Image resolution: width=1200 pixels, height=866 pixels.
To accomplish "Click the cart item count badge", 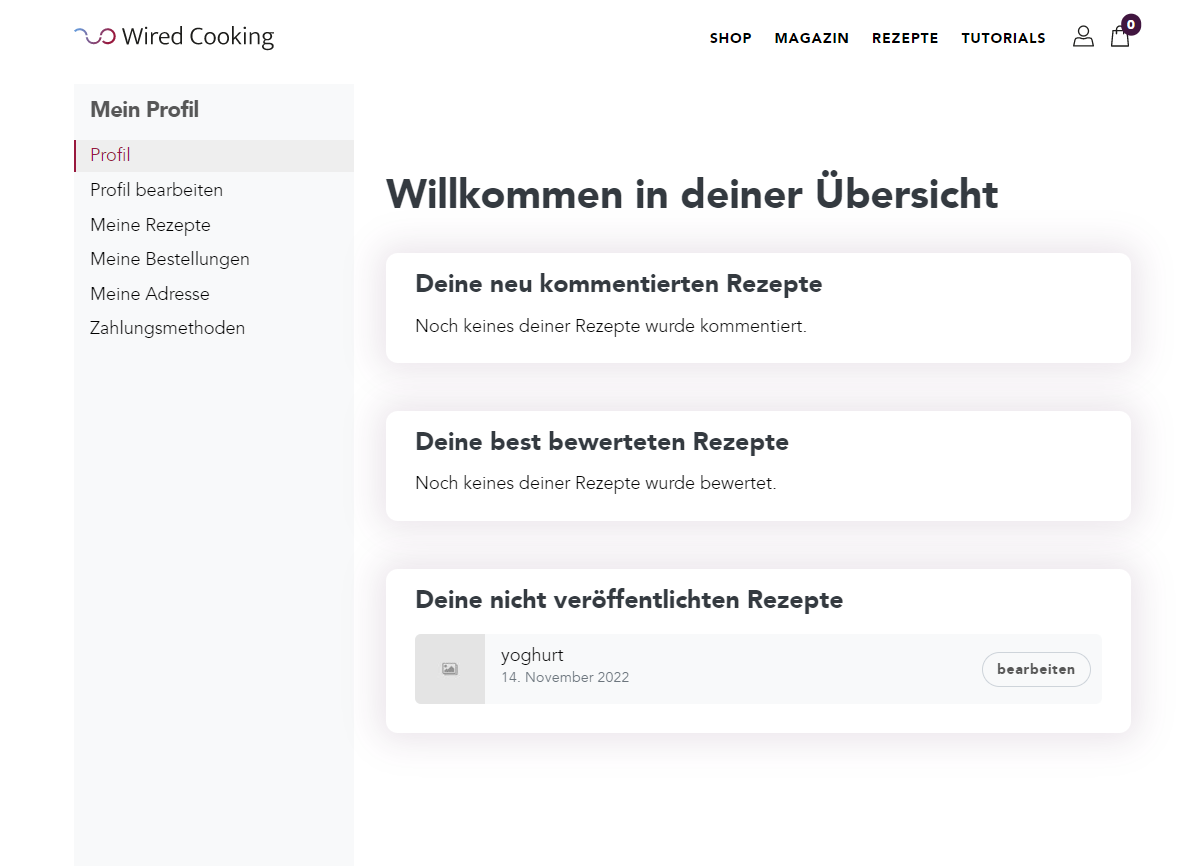I will coord(1131,24).
